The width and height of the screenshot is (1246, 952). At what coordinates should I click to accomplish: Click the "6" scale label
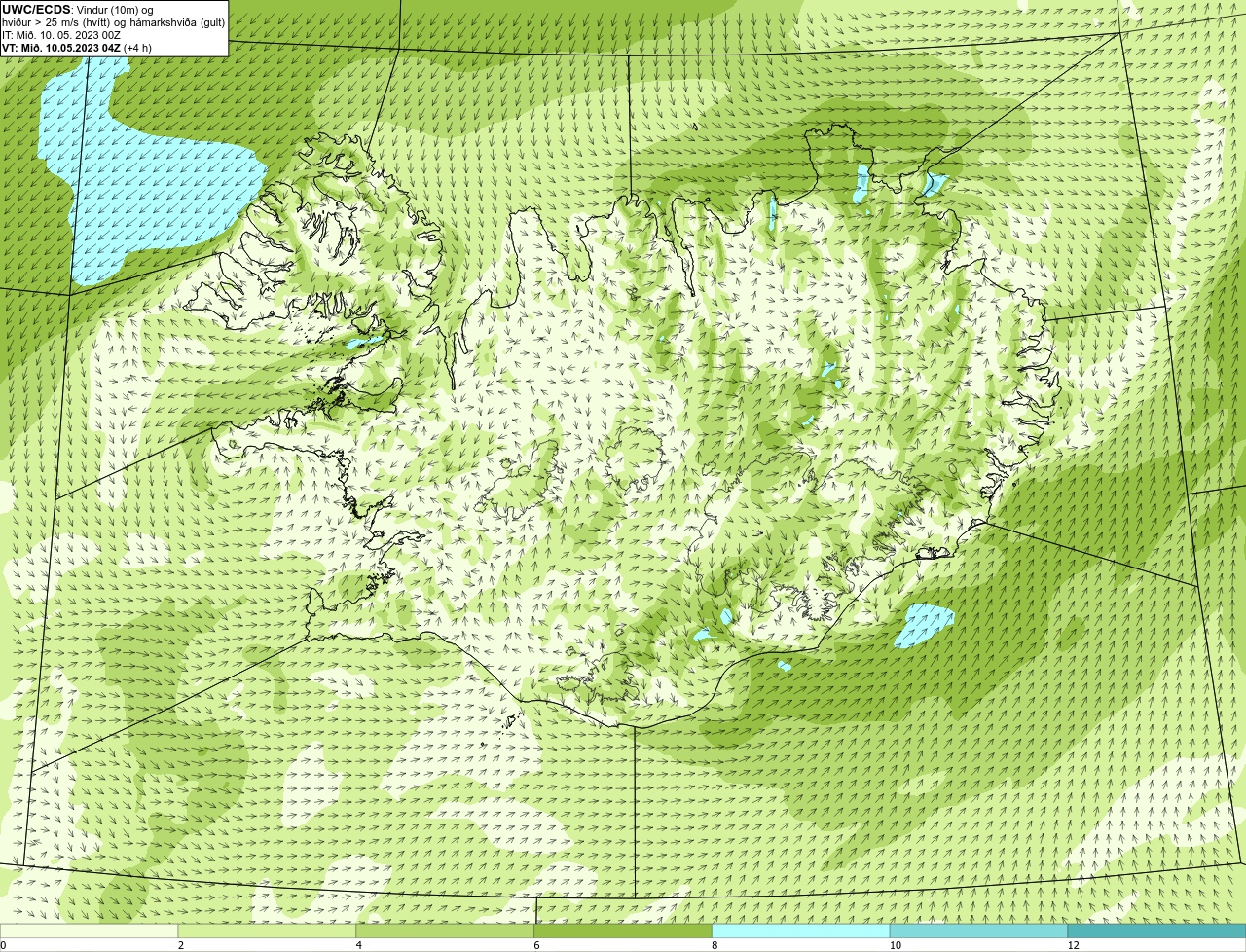pyautogui.click(x=536, y=945)
